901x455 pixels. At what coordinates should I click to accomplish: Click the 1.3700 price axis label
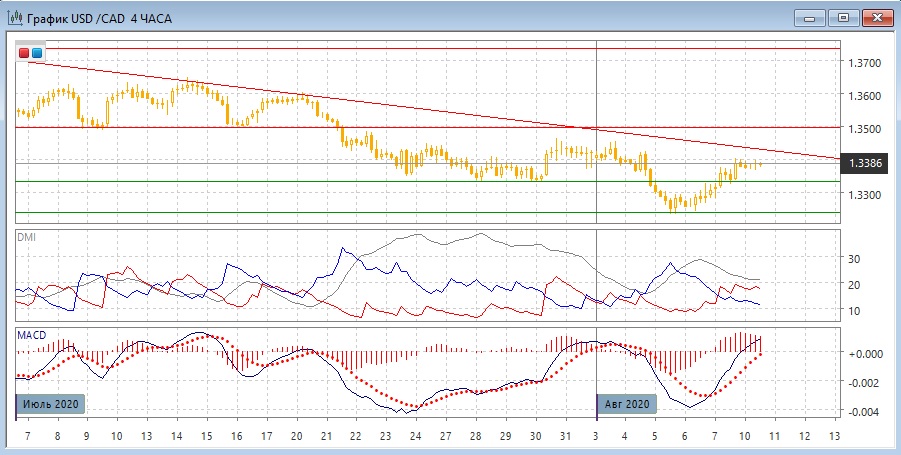click(x=865, y=63)
